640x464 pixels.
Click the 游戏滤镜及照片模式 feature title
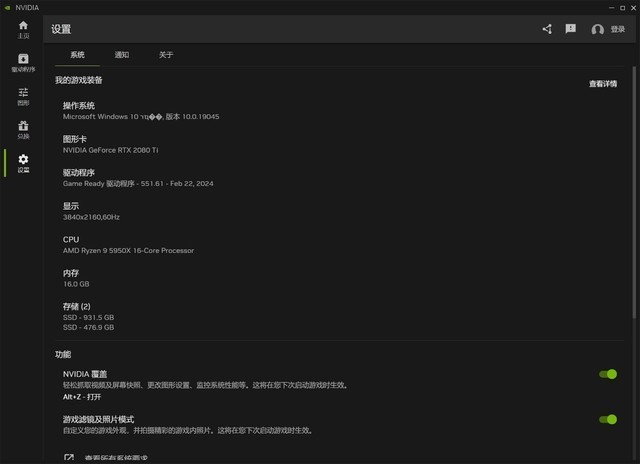(98, 419)
